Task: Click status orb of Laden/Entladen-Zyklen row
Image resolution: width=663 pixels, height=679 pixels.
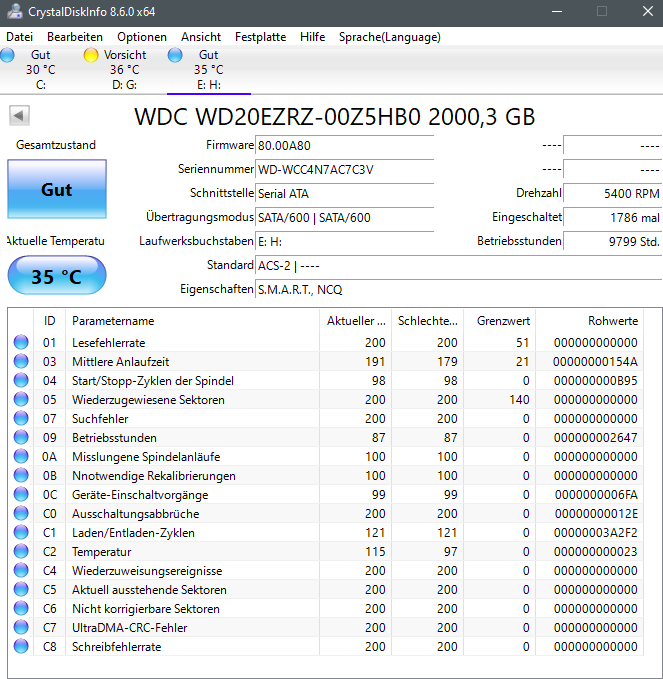Action: pyautogui.click(x=21, y=532)
